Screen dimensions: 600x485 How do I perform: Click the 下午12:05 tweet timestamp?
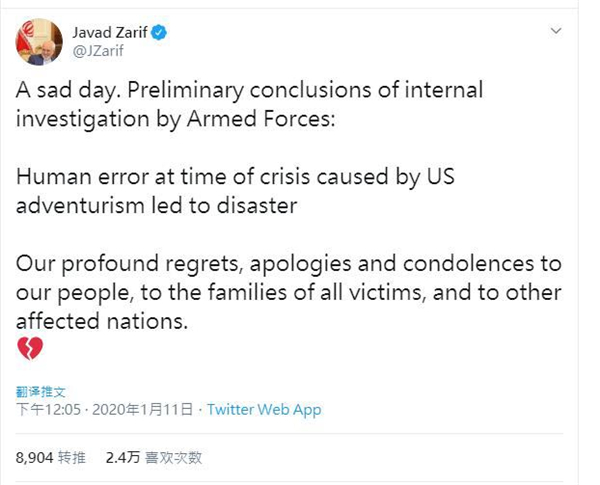(x=49, y=410)
